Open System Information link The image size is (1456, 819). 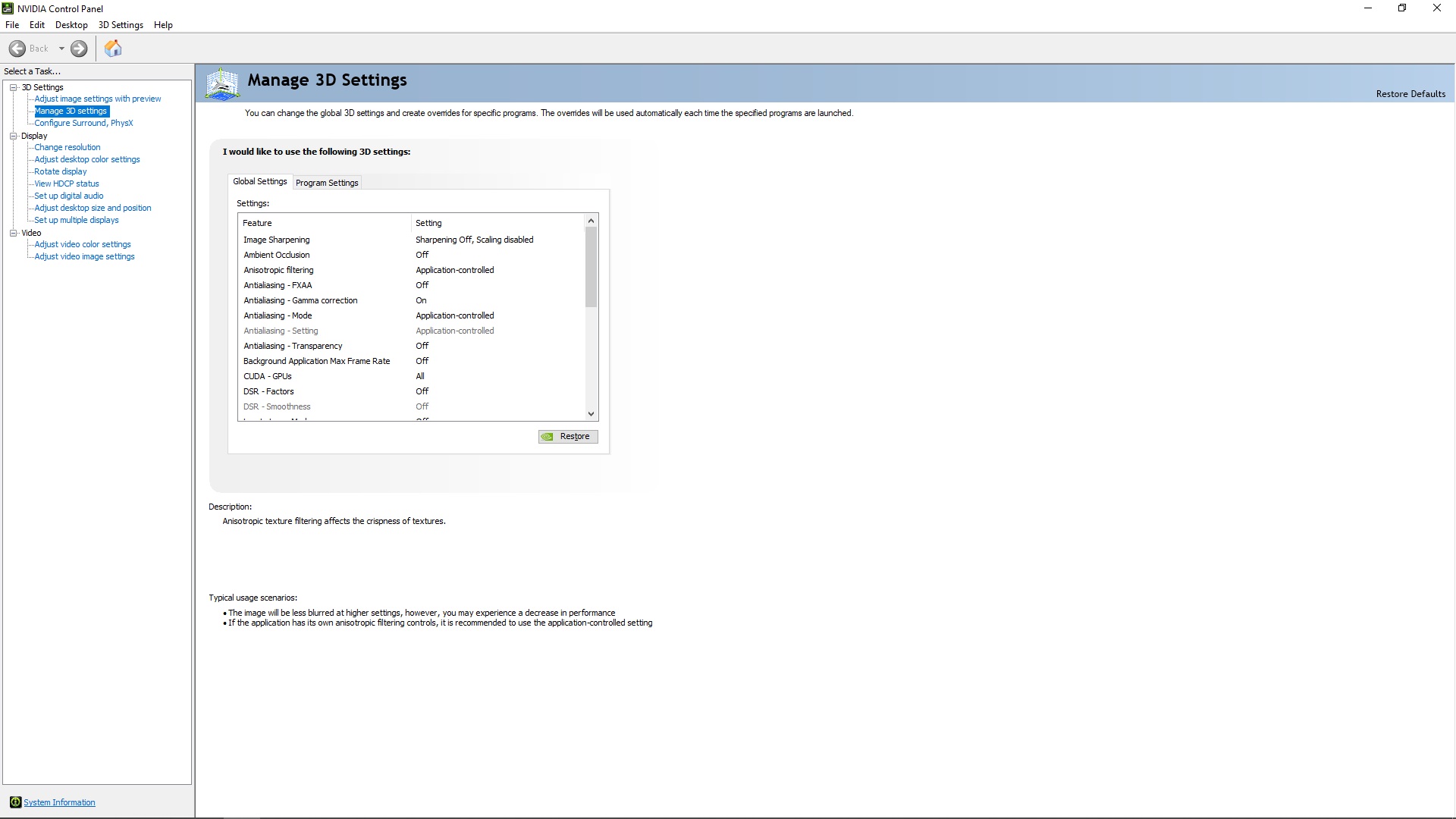[x=59, y=802]
